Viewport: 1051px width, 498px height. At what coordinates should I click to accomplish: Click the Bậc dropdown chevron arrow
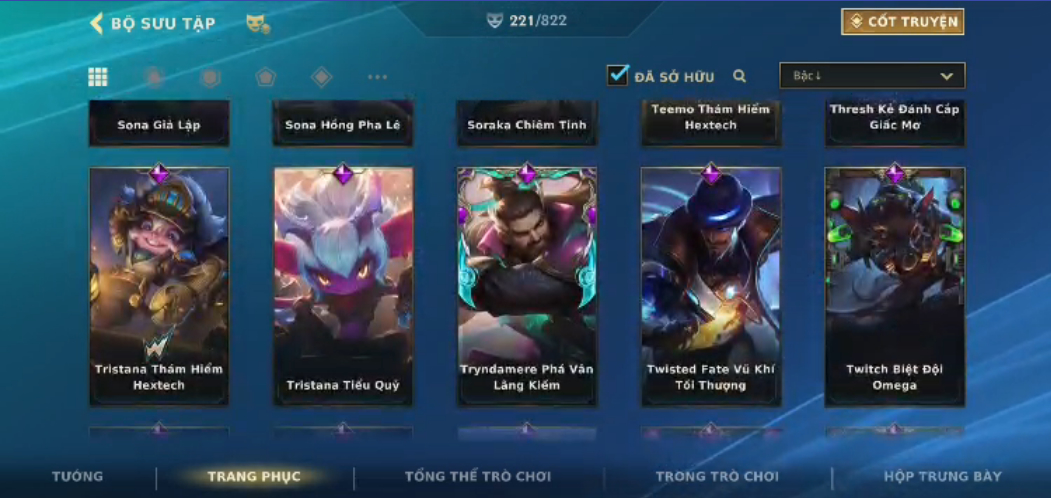946,76
